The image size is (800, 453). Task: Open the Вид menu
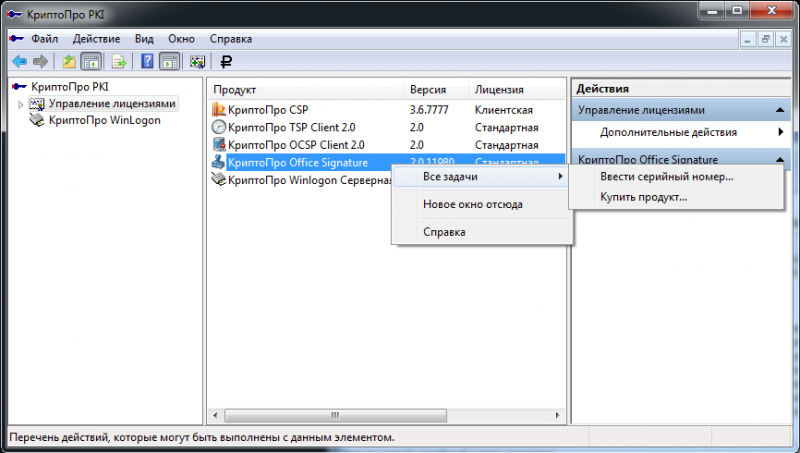tap(144, 39)
